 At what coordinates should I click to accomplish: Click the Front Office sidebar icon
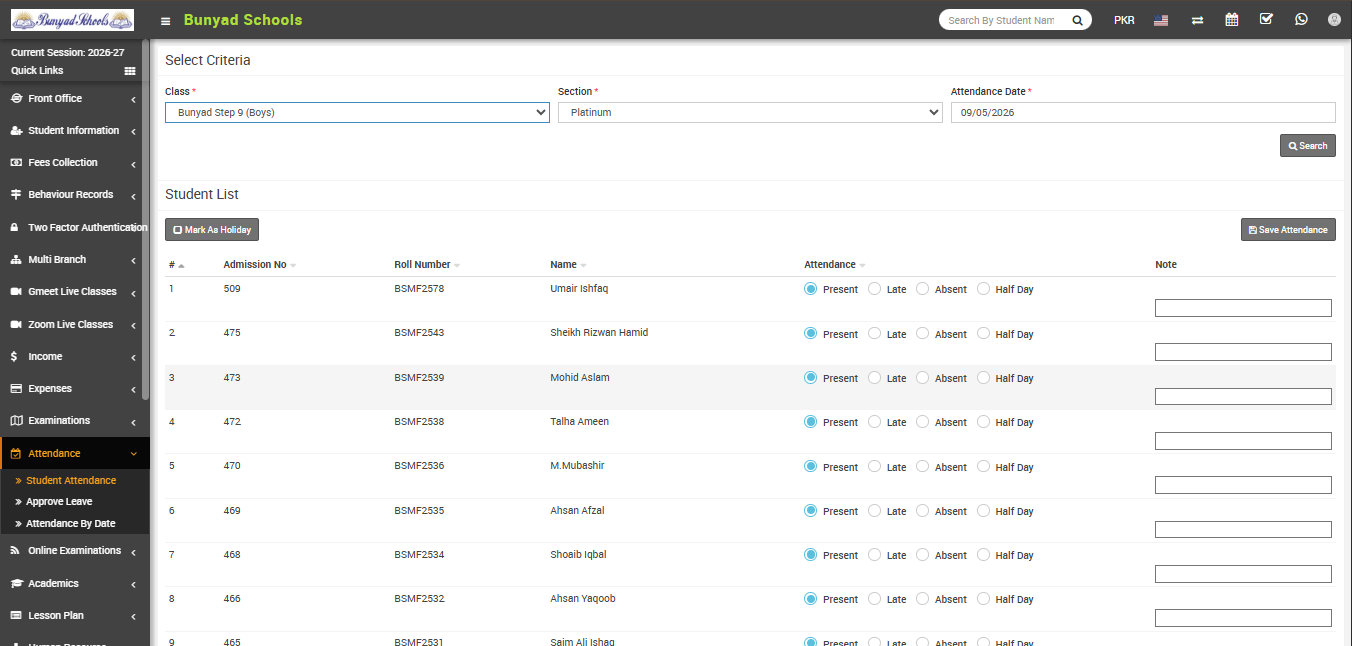(x=16, y=98)
